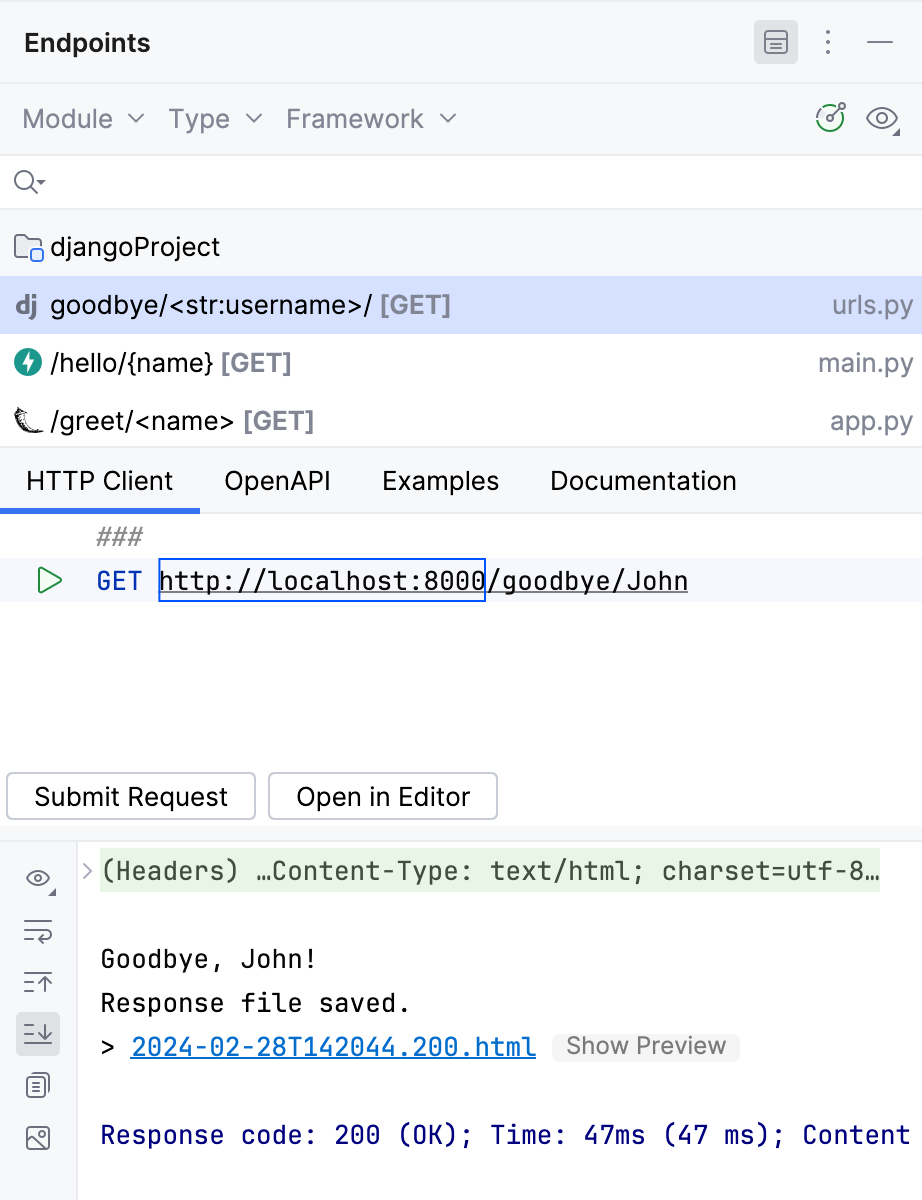
Task: Click the green API diagram icon
Action: 831,118
